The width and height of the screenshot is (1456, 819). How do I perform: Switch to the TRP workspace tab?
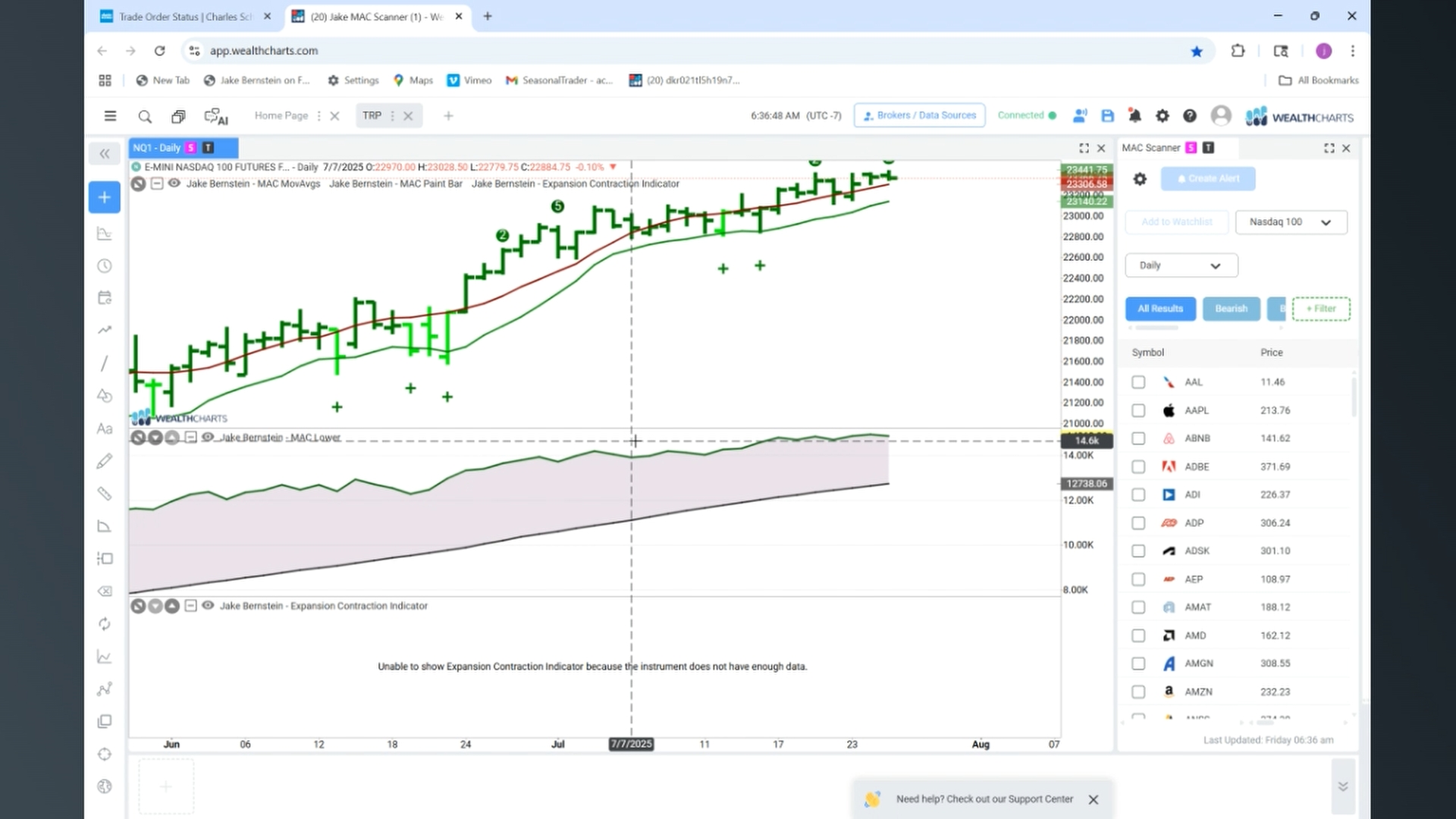tap(372, 116)
